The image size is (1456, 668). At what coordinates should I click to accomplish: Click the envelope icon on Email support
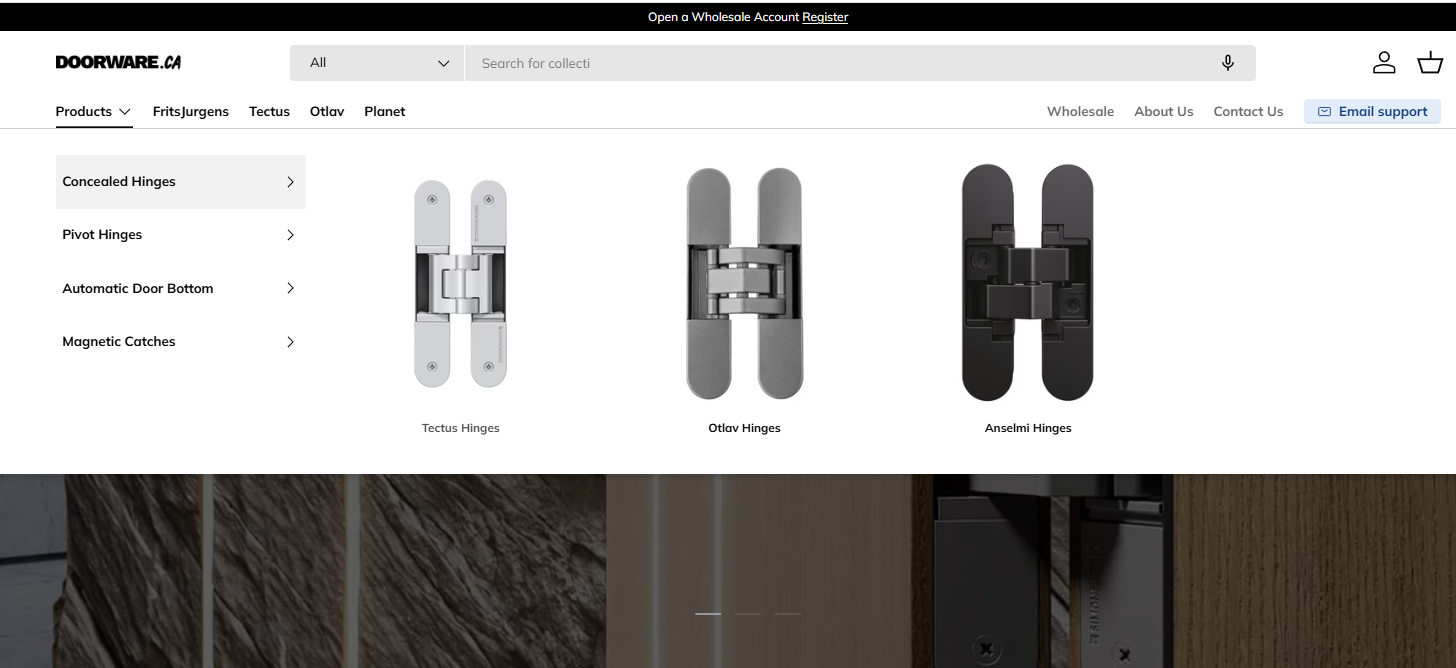1324,111
